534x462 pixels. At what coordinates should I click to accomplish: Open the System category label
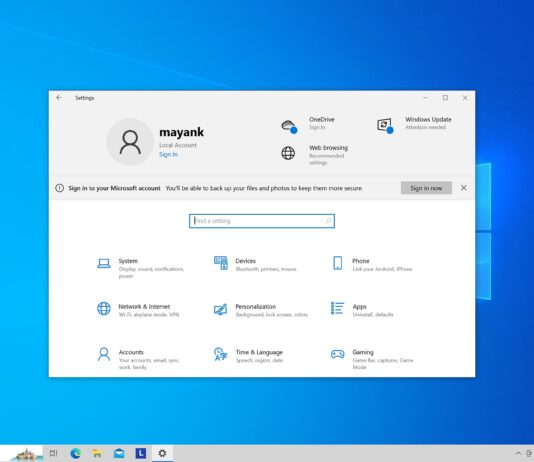[128, 261]
